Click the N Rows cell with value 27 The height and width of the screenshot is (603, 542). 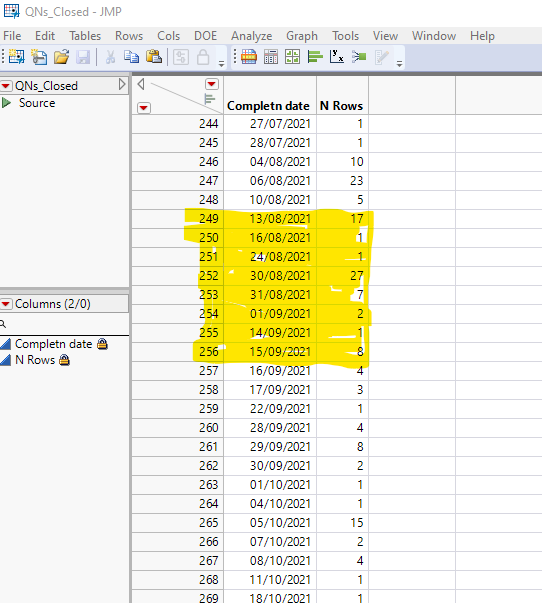pyautogui.click(x=342, y=276)
